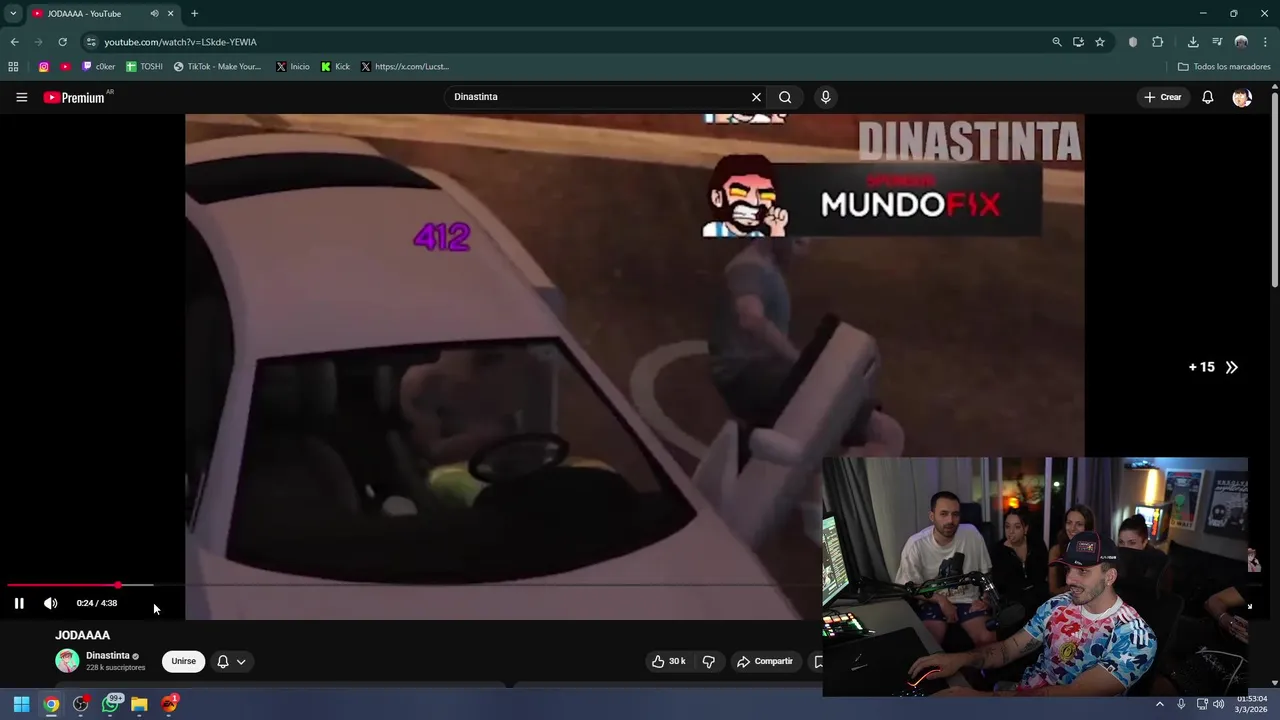Open the Dinastinta channel name link
The image size is (1280, 720).
(107, 655)
